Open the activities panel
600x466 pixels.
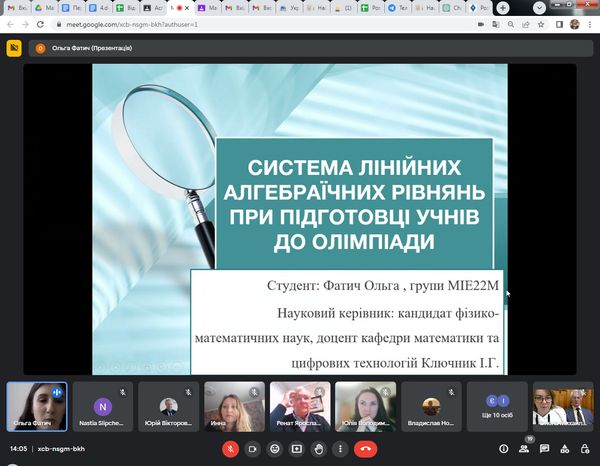[567, 449]
